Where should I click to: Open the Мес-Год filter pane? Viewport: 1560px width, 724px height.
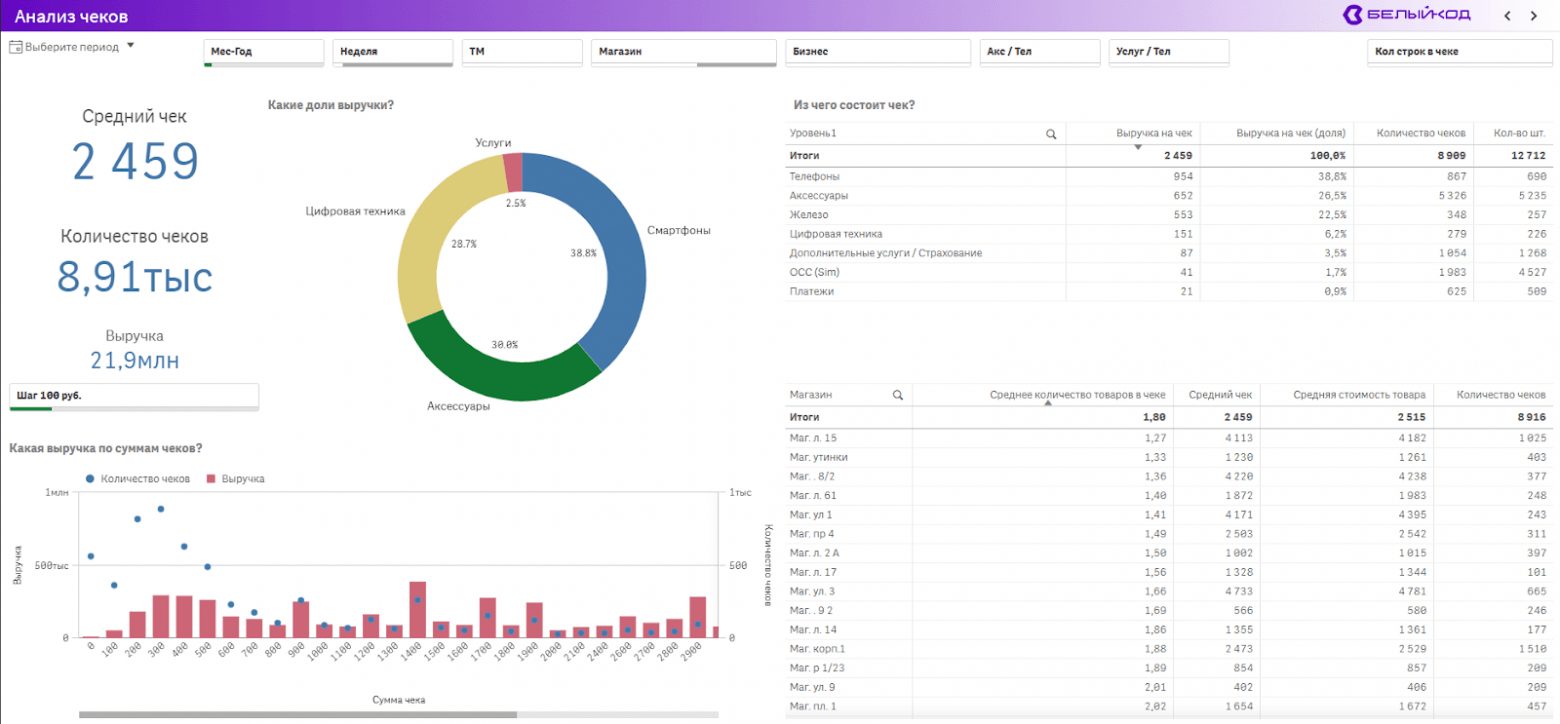pyautogui.click(x=264, y=52)
